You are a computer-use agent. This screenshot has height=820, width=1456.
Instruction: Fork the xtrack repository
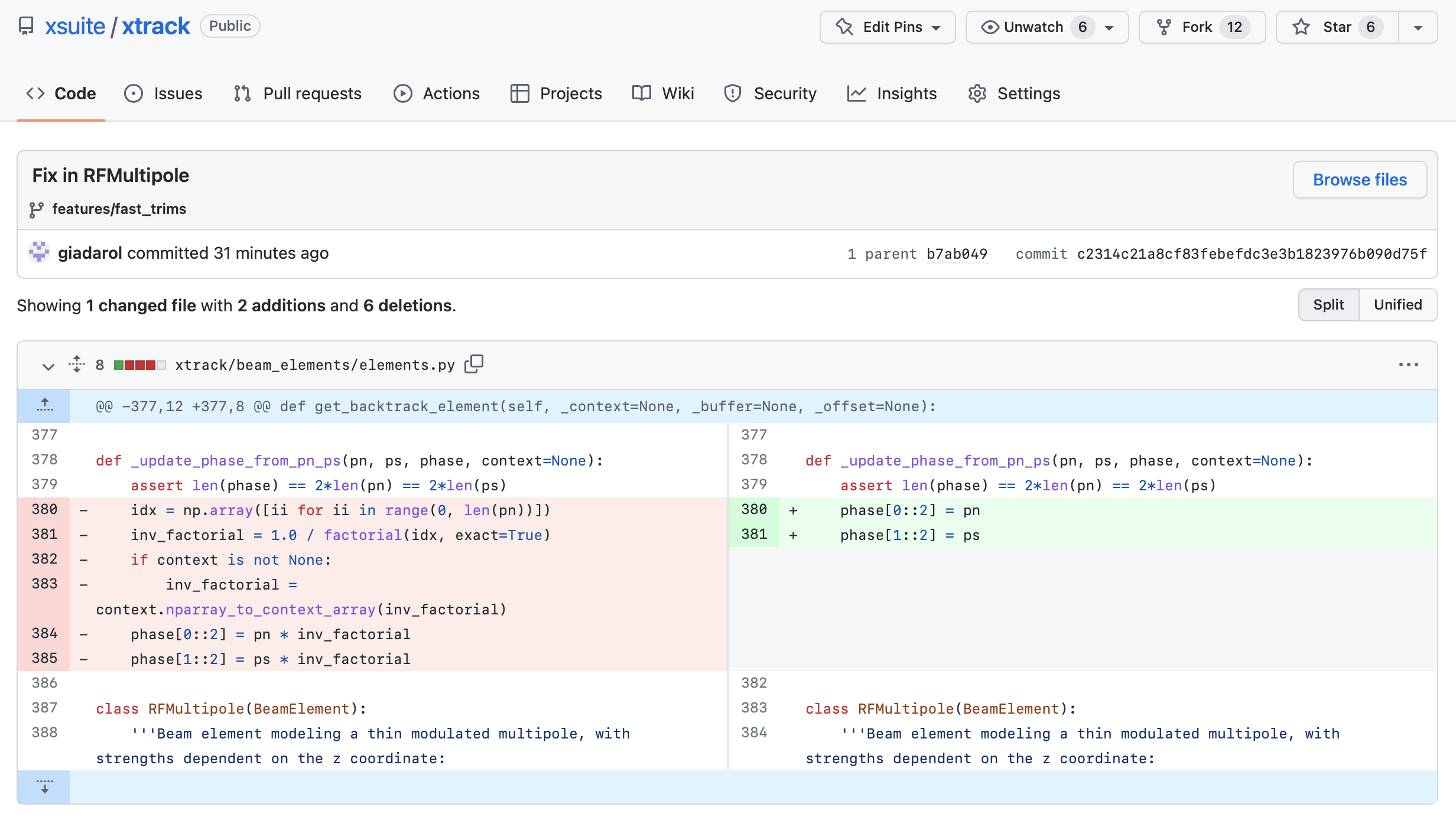point(1201,27)
